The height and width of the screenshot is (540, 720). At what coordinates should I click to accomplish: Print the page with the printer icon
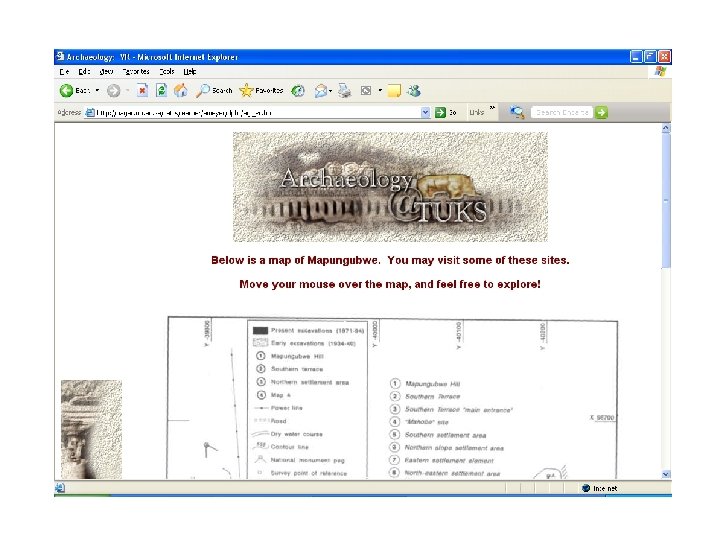[344, 91]
